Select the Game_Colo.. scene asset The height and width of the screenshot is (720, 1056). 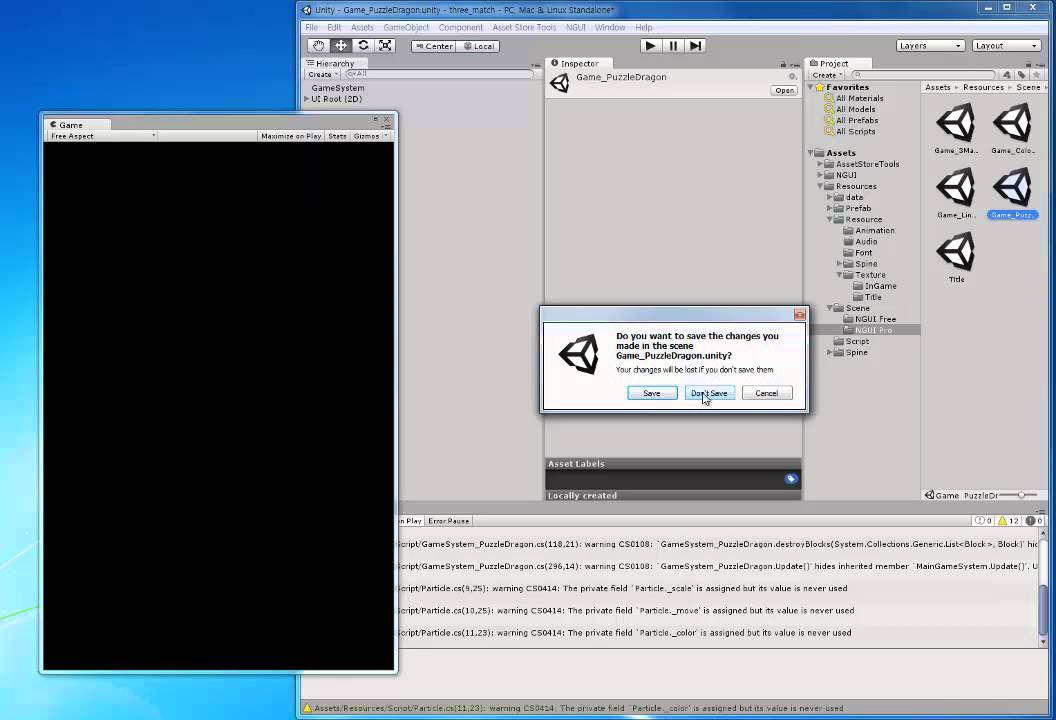pos(1013,128)
